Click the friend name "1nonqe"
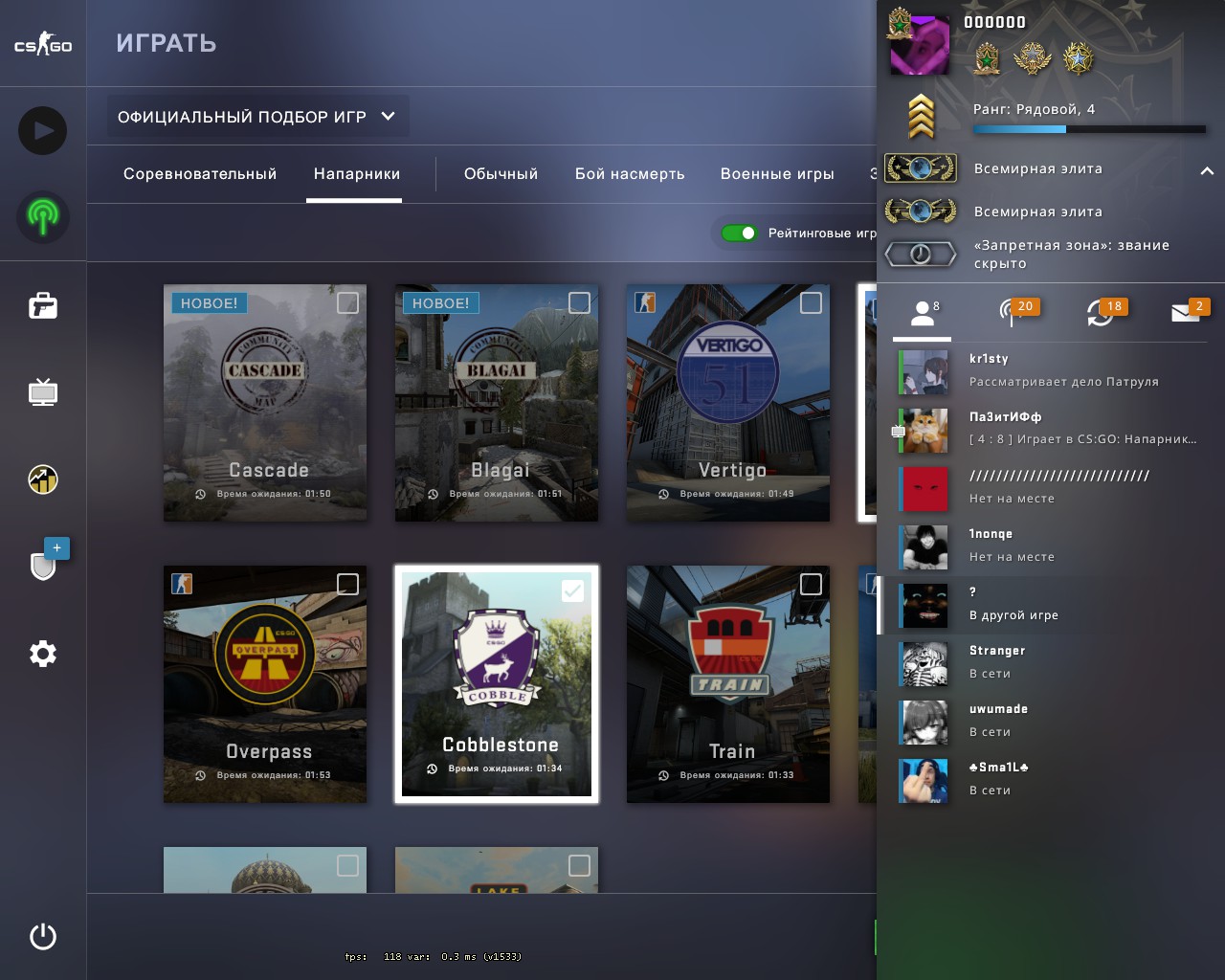Screen dimensions: 1225x980 coord(991,534)
